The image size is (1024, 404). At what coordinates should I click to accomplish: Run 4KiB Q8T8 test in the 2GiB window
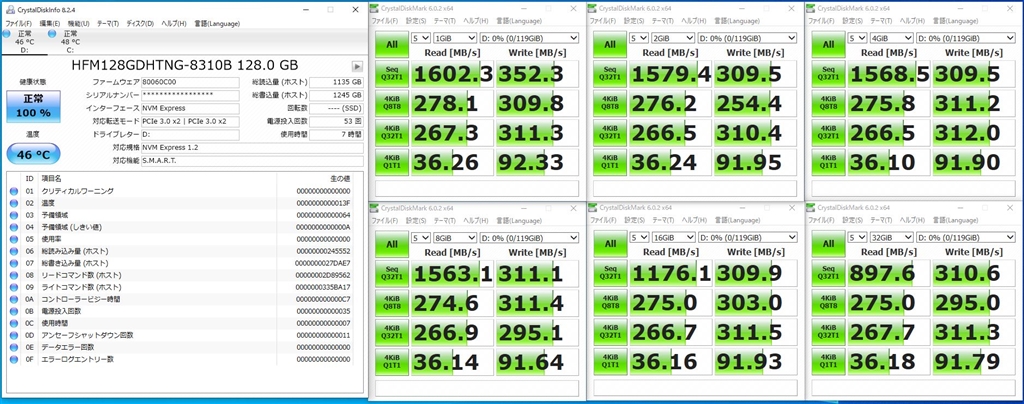pos(609,103)
